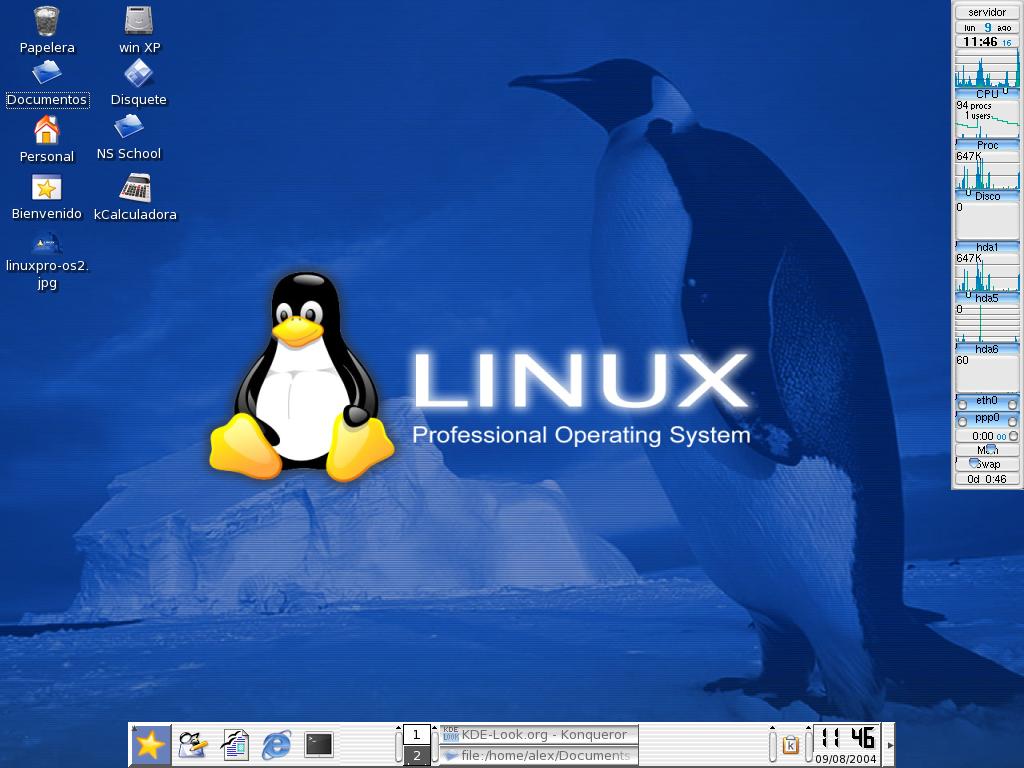This screenshot has height=768, width=1024.
Task: Activate file:/home/alex/Documents taskbar entry
Action: (539, 756)
